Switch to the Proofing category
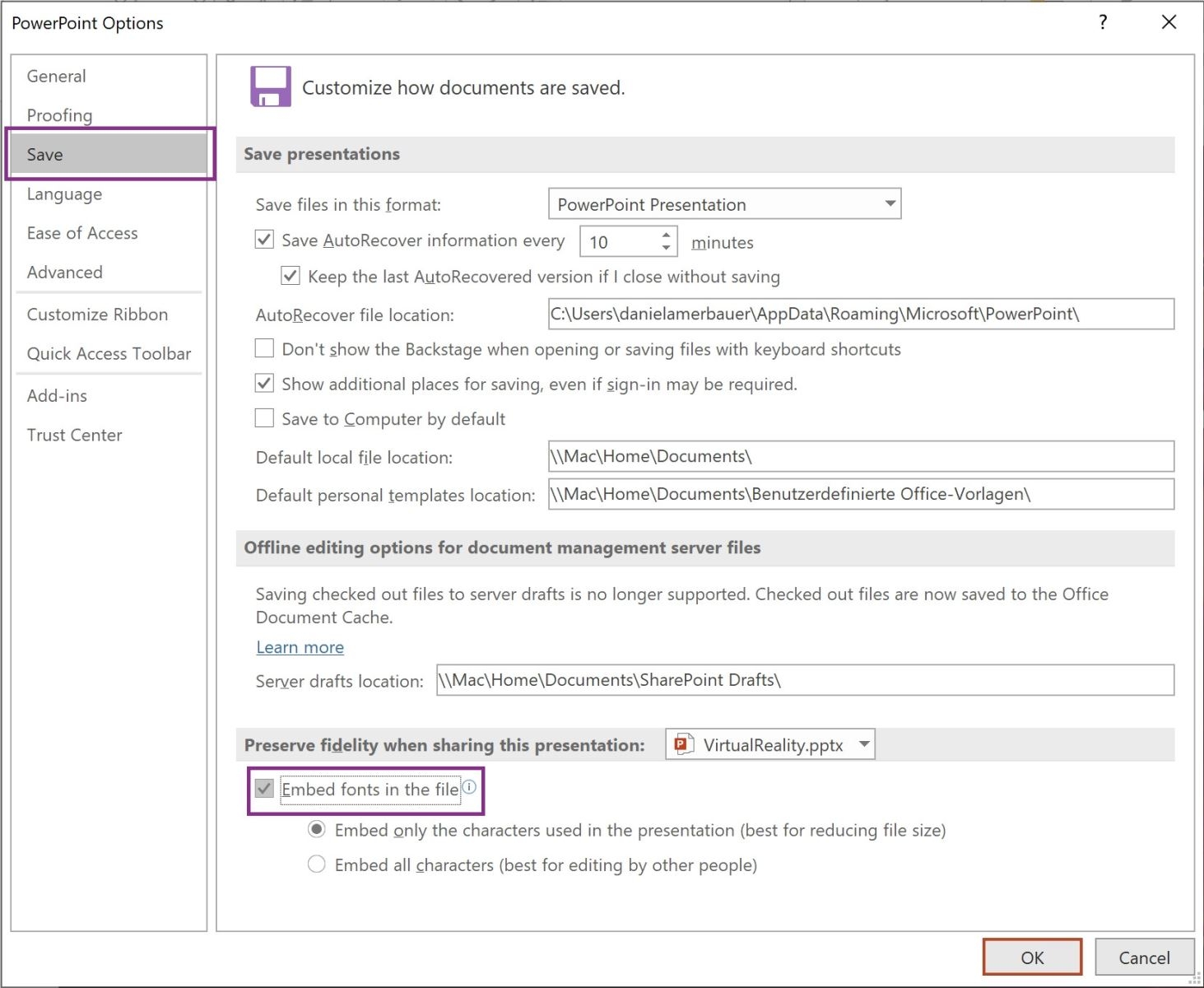The width and height of the screenshot is (1204, 988). tap(59, 115)
